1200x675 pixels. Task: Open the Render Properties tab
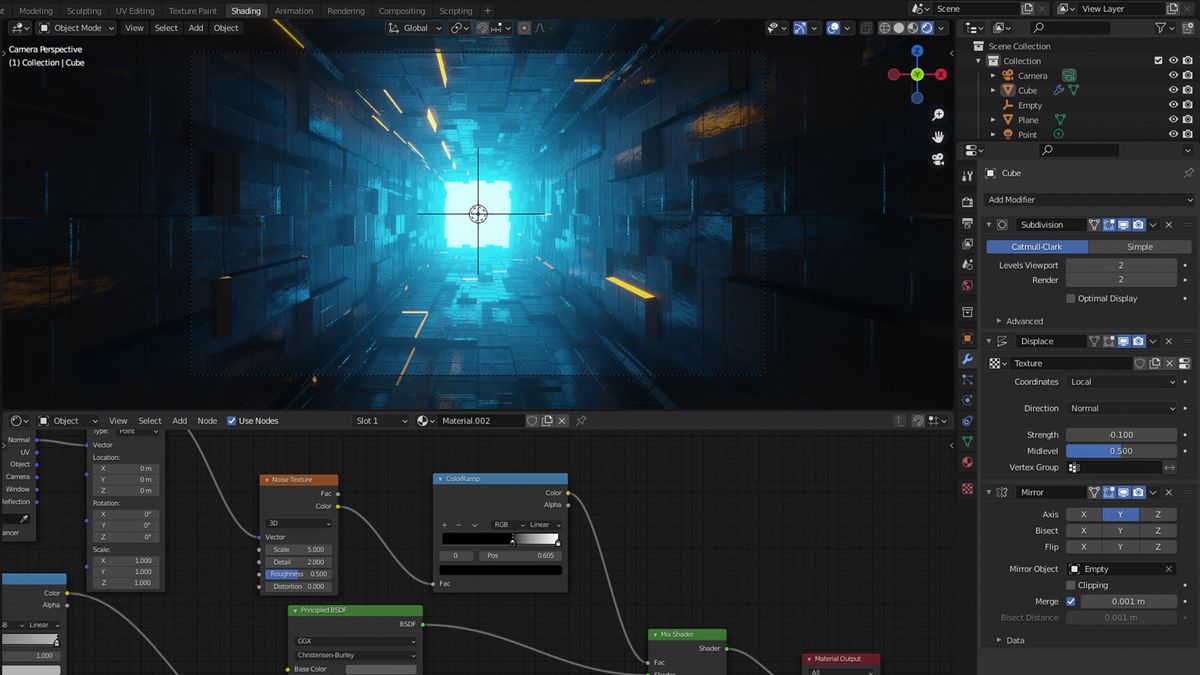966,200
